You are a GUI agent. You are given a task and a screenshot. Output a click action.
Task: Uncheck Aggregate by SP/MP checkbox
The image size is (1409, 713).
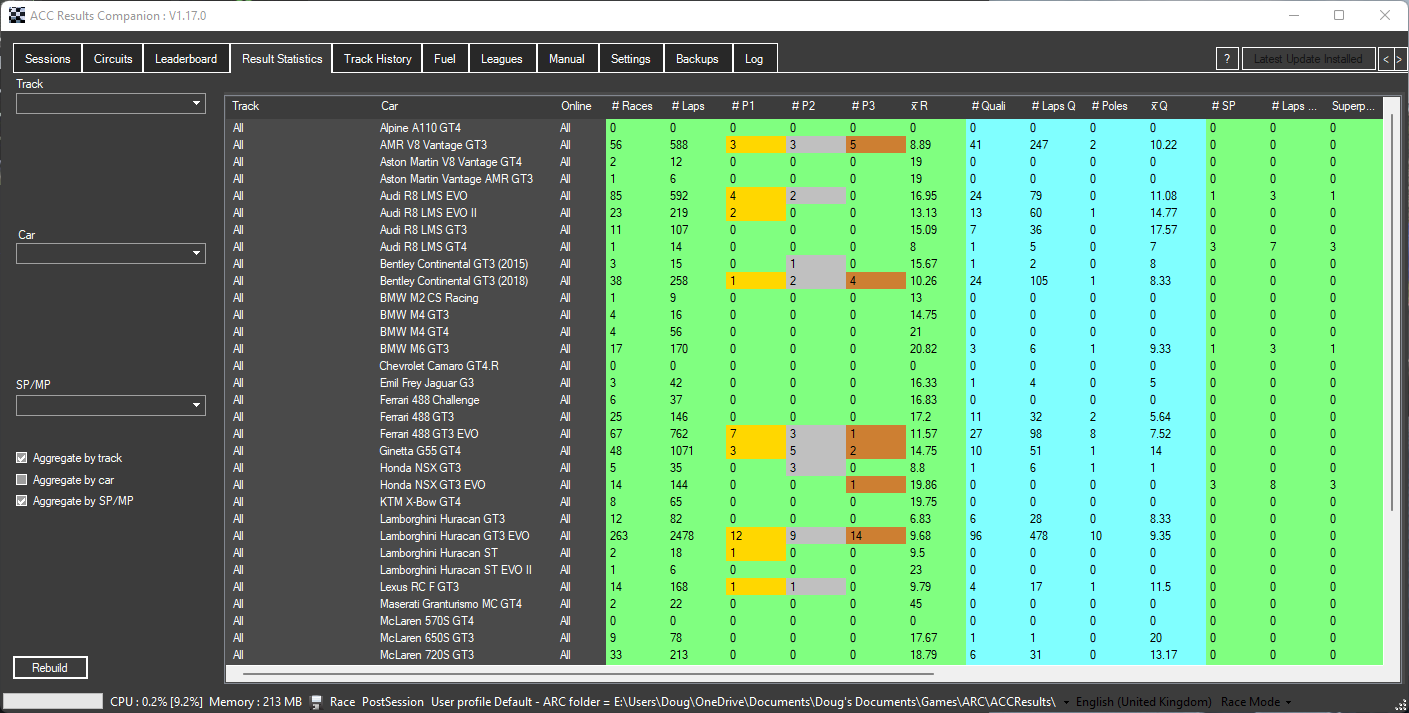(22, 501)
